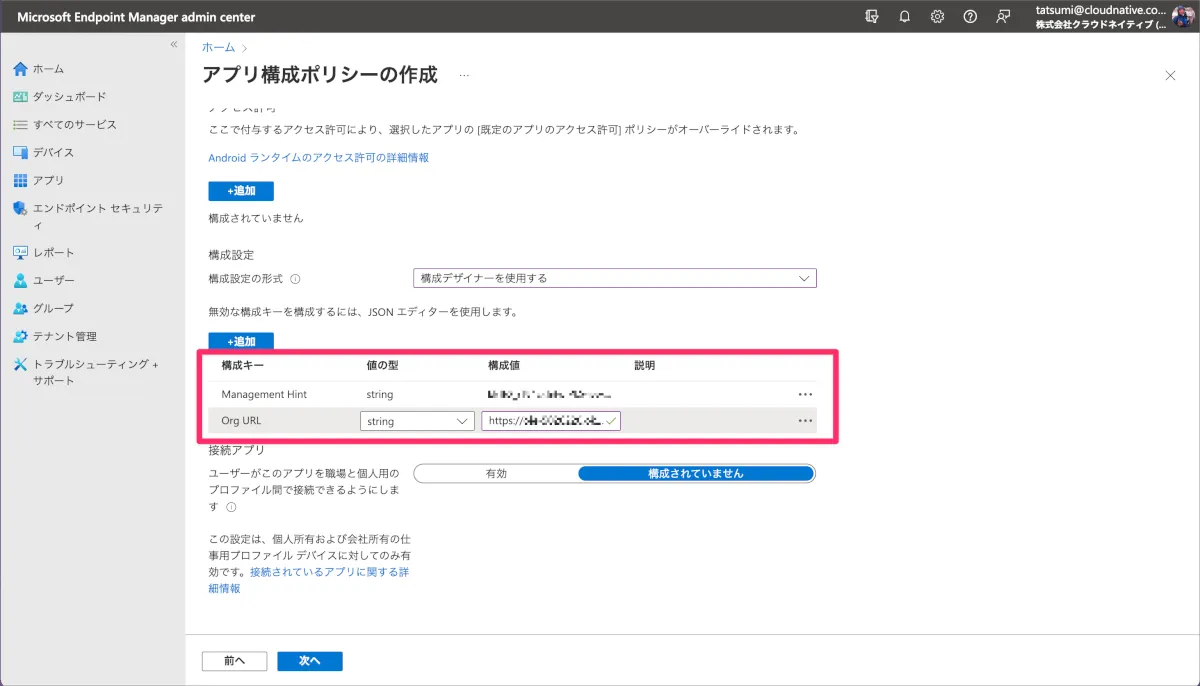Image resolution: width=1200 pixels, height=686 pixels.
Task: Click the notifications bell icon
Action: coord(904,17)
